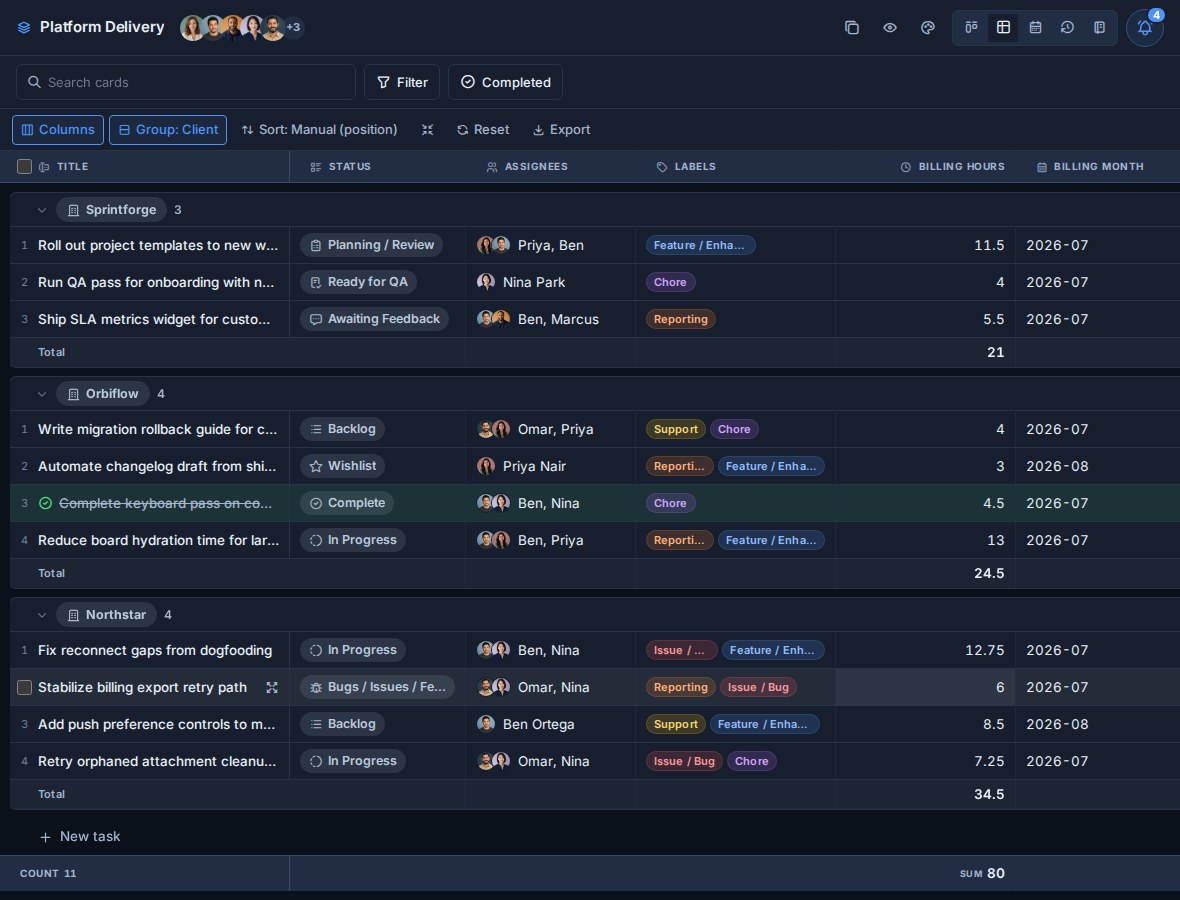Click the Assignees column header
1180x900 pixels.
pos(528,166)
